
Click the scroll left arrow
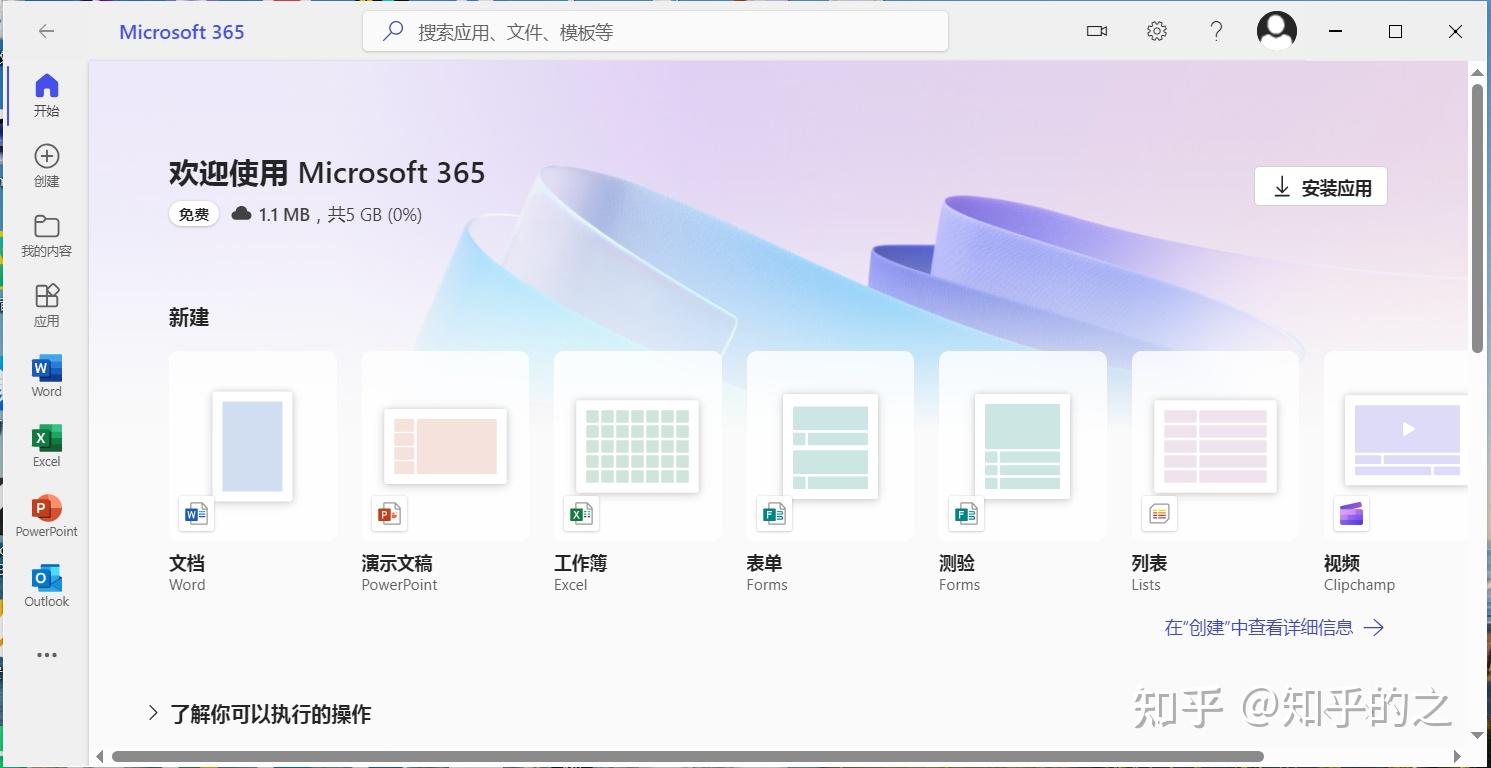coord(99,757)
